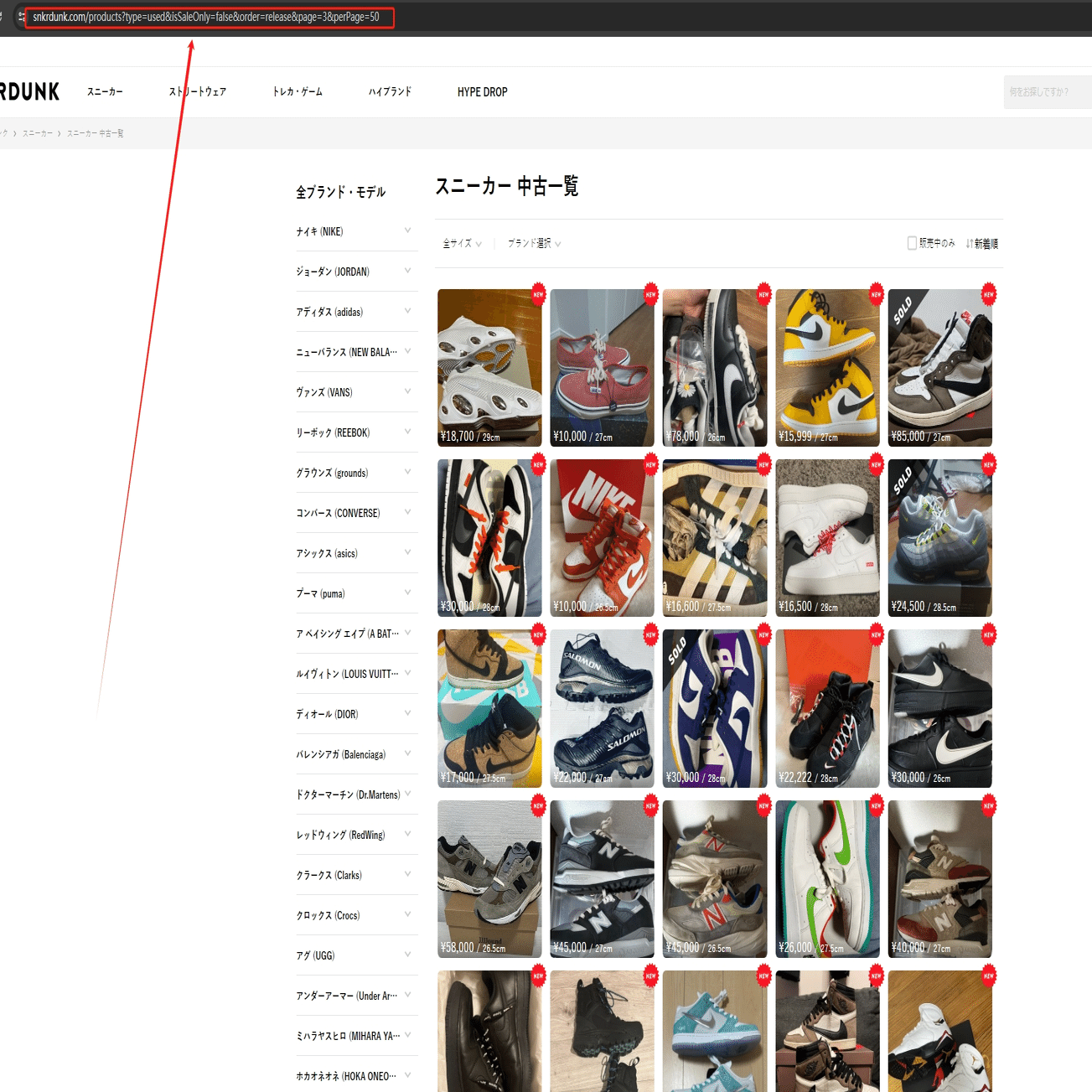Expand the コンバース (CONVERSE) brand chevron

407,512
